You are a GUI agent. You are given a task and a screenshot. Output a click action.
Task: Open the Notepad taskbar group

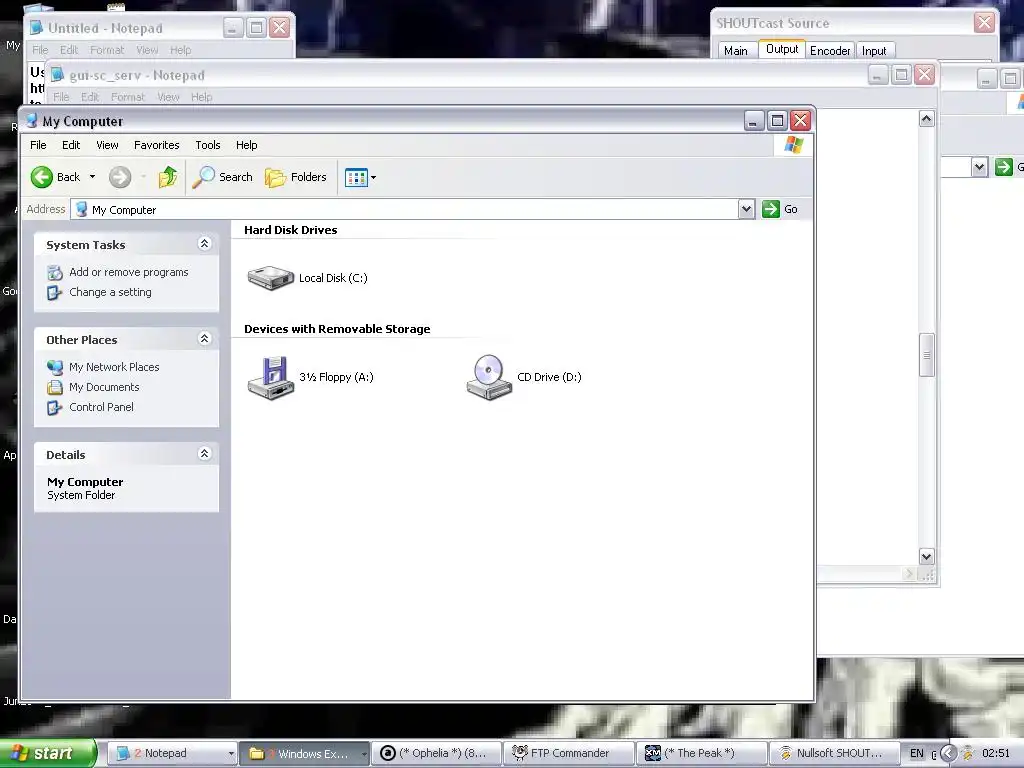coord(173,753)
